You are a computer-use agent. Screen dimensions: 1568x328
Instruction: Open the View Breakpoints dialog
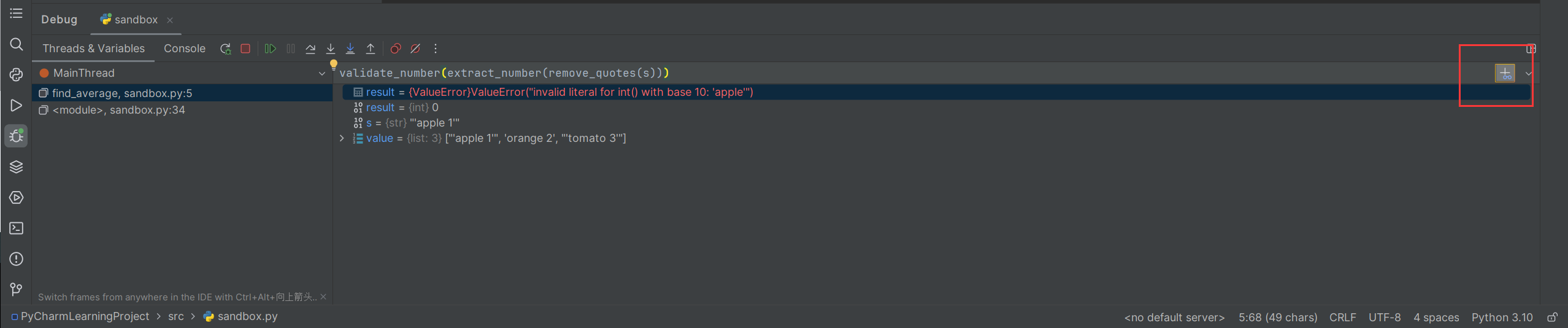point(396,49)
